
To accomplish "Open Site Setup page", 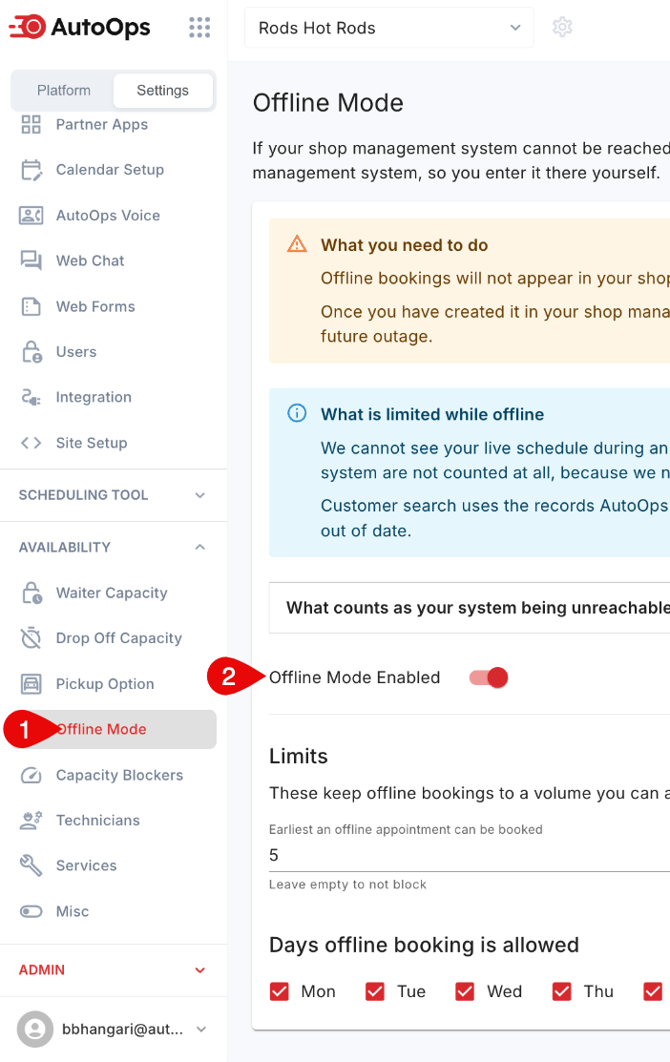I will pos(91,443).
